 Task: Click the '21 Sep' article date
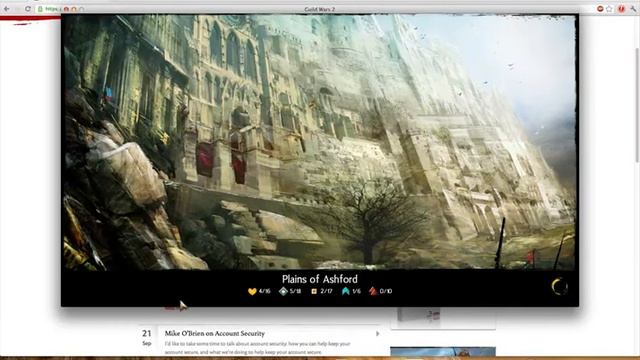[x=147, y=338]
